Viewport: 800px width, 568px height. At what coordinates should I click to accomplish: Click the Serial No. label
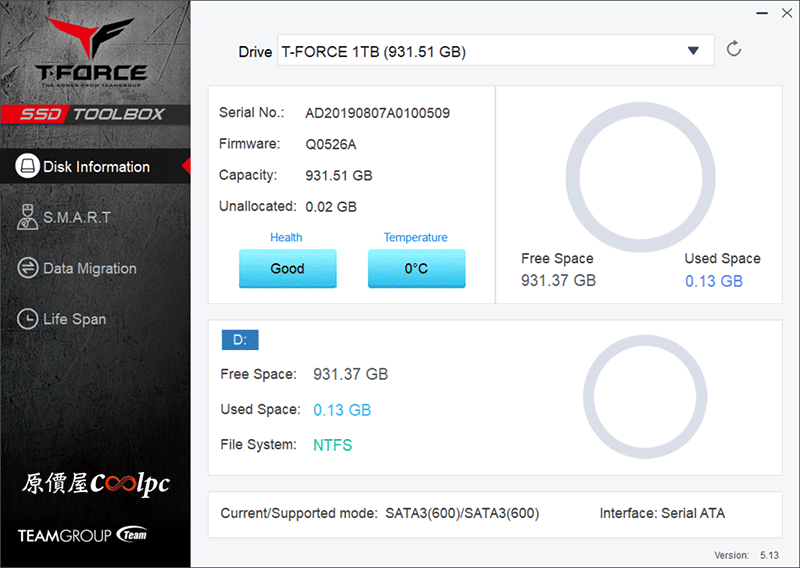click(x=252, y=112)
